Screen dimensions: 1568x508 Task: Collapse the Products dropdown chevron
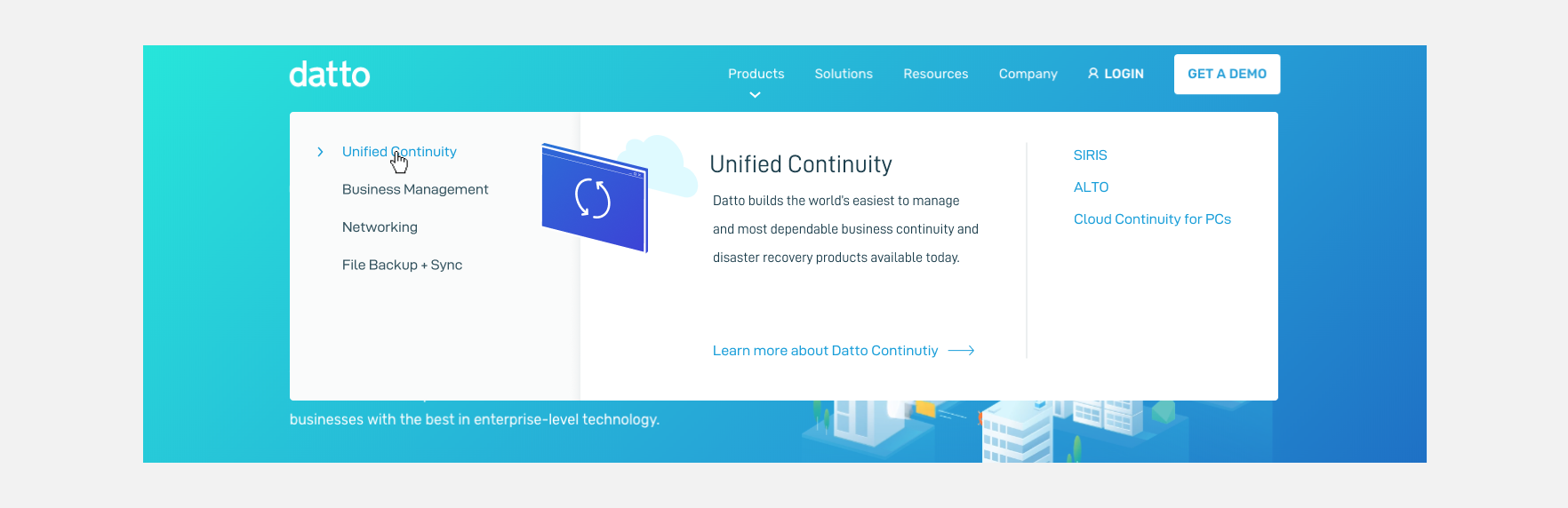coord(755,95)
